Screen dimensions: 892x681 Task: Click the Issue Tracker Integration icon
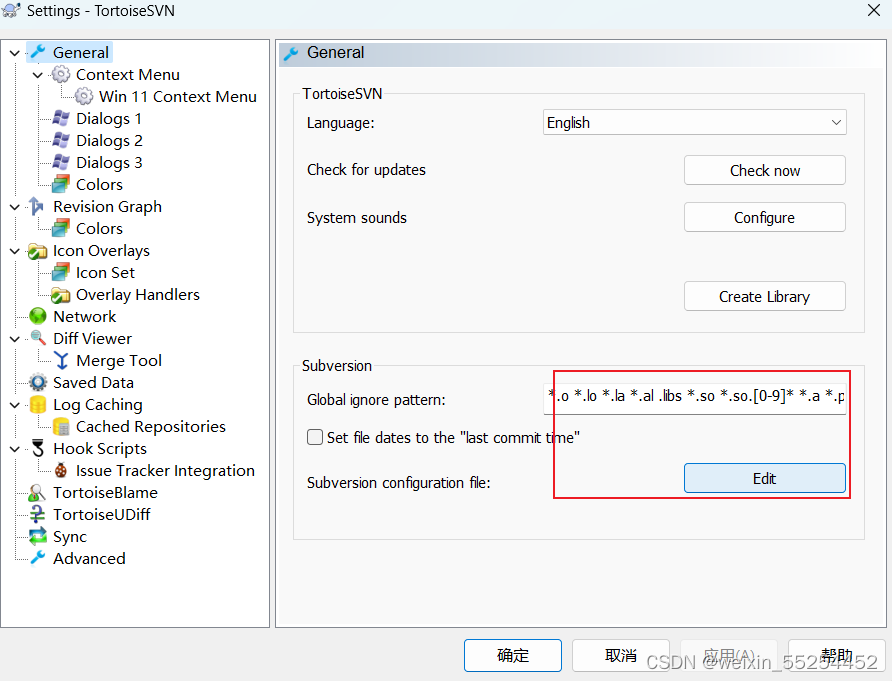tap(60, 470)
